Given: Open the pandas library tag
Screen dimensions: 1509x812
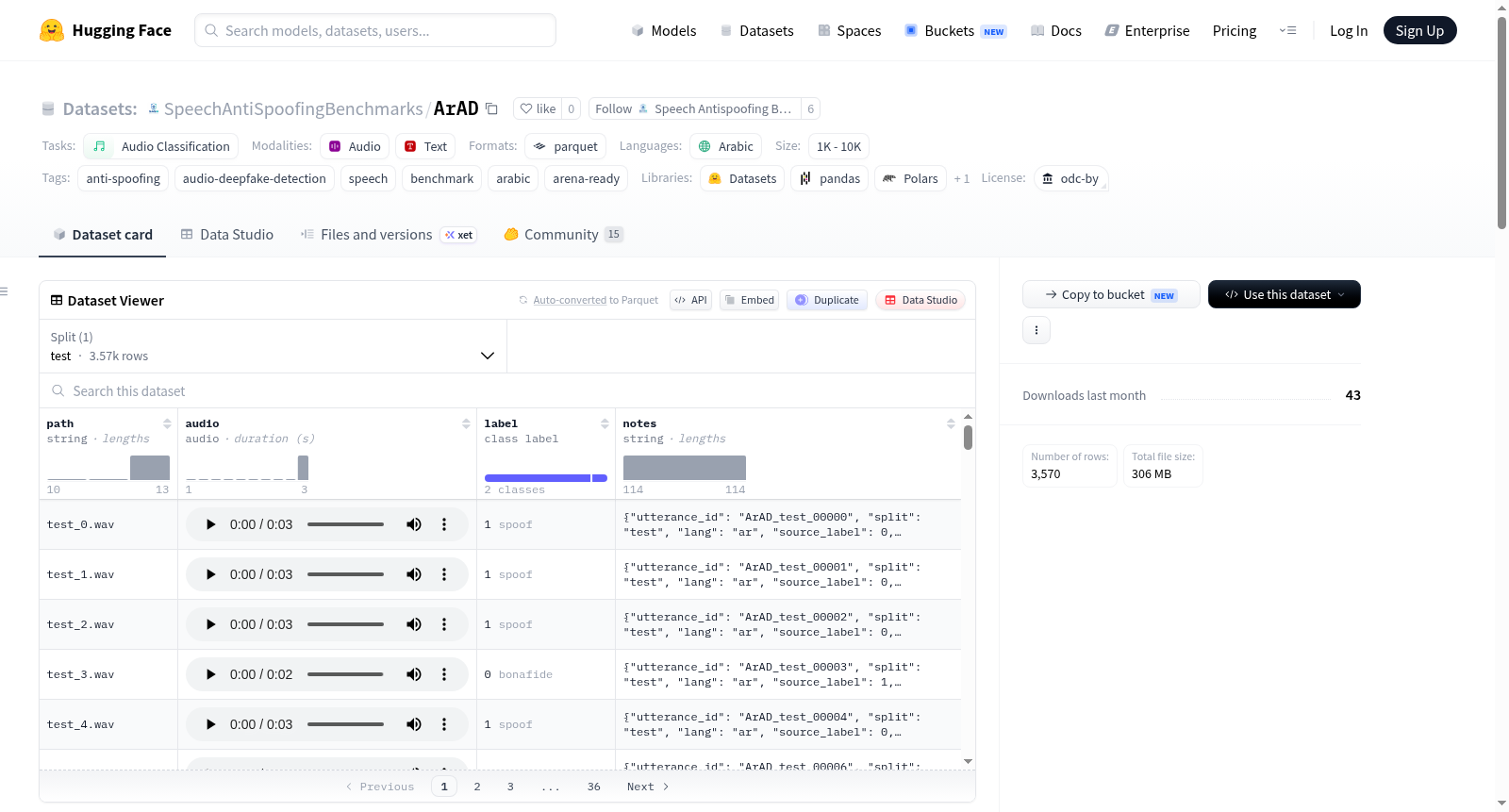Looking at the screenshot, I should click(x=830, y=178).
